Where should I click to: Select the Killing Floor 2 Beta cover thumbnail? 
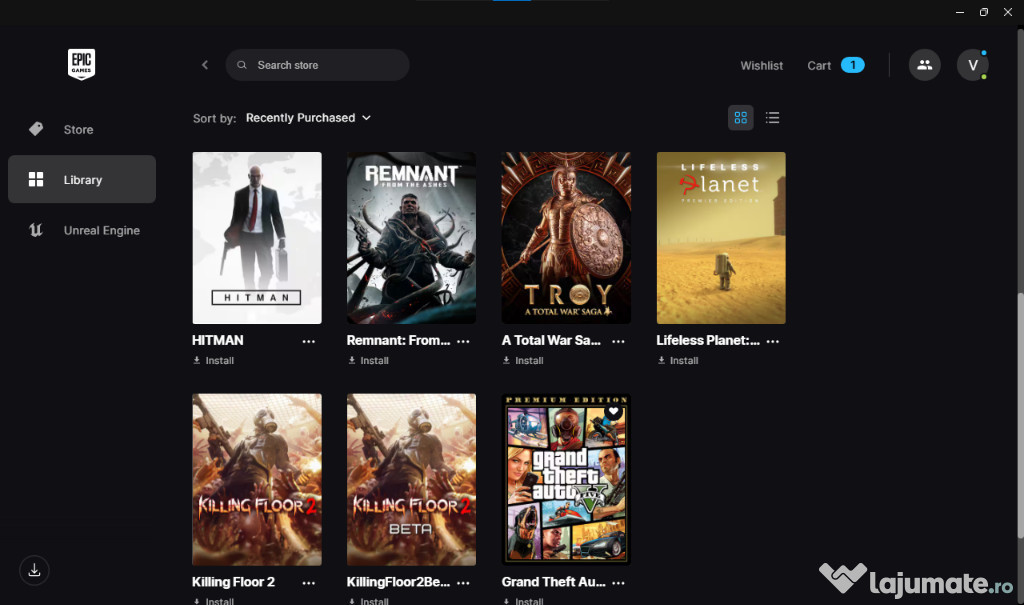(x=411, y=480)
